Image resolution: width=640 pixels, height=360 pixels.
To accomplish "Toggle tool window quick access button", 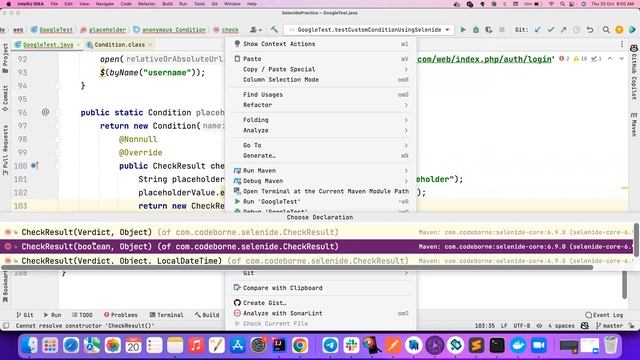I will tap(6, 326).
